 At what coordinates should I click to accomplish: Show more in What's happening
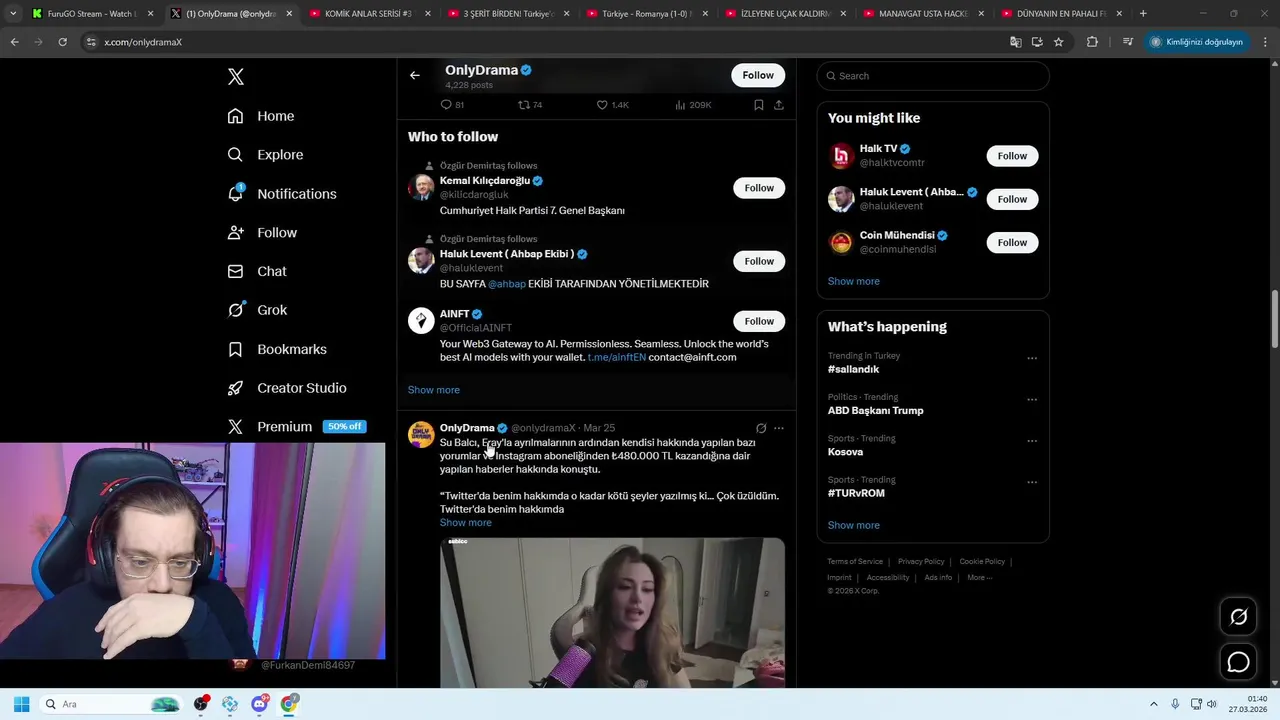coord(854,525)
